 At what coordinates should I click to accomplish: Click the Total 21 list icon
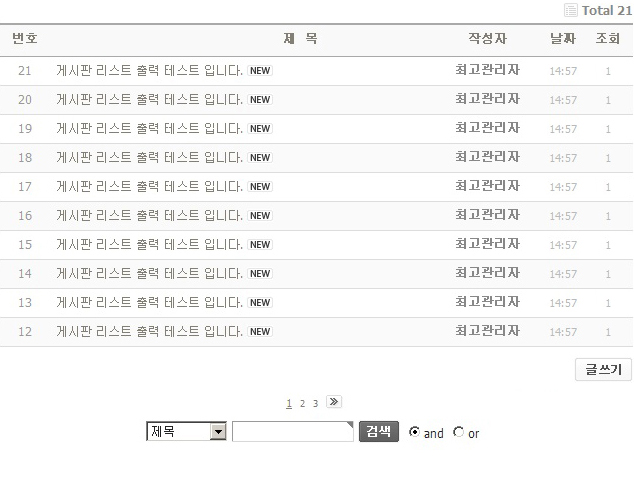tap(571, 10)
